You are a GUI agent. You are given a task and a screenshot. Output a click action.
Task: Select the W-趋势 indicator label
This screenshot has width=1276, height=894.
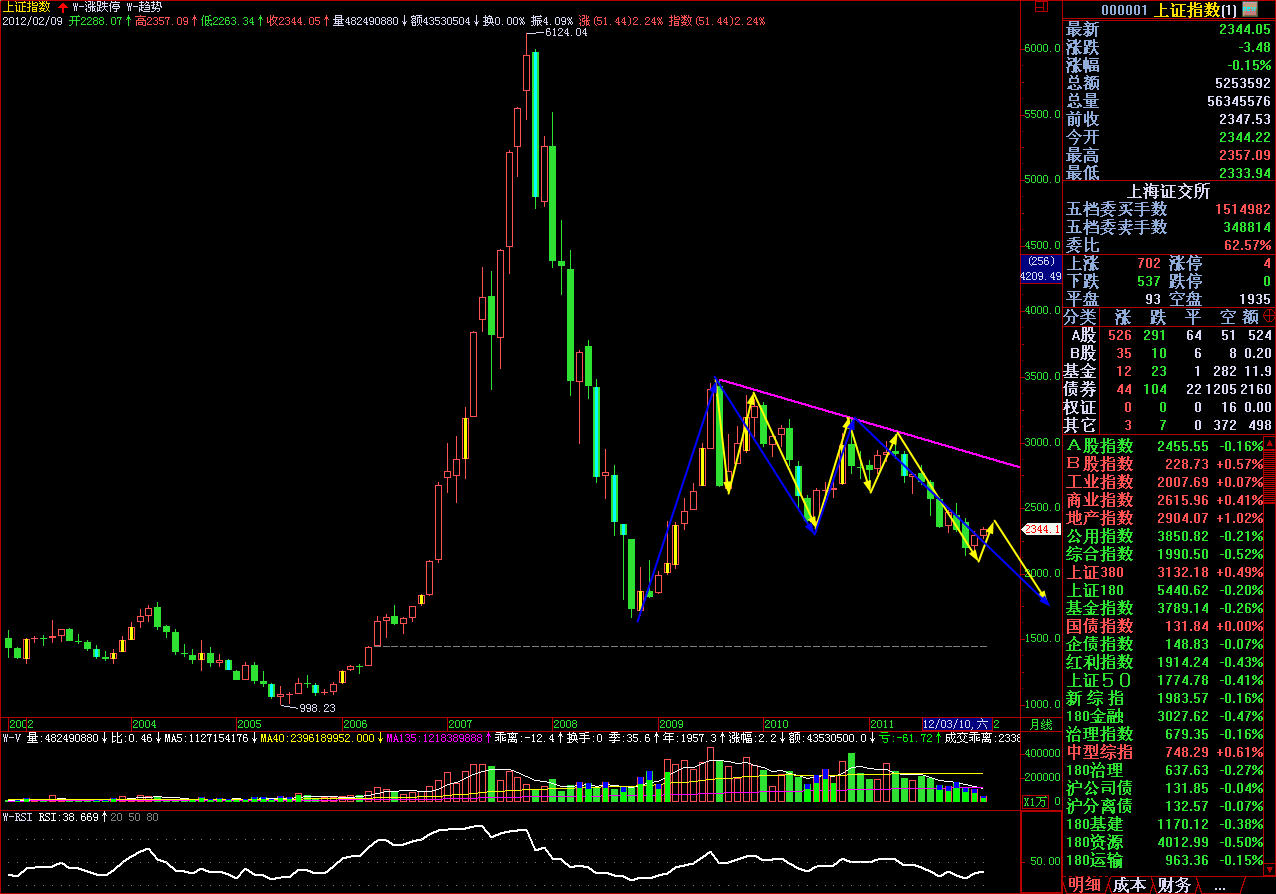pos(146,6)
